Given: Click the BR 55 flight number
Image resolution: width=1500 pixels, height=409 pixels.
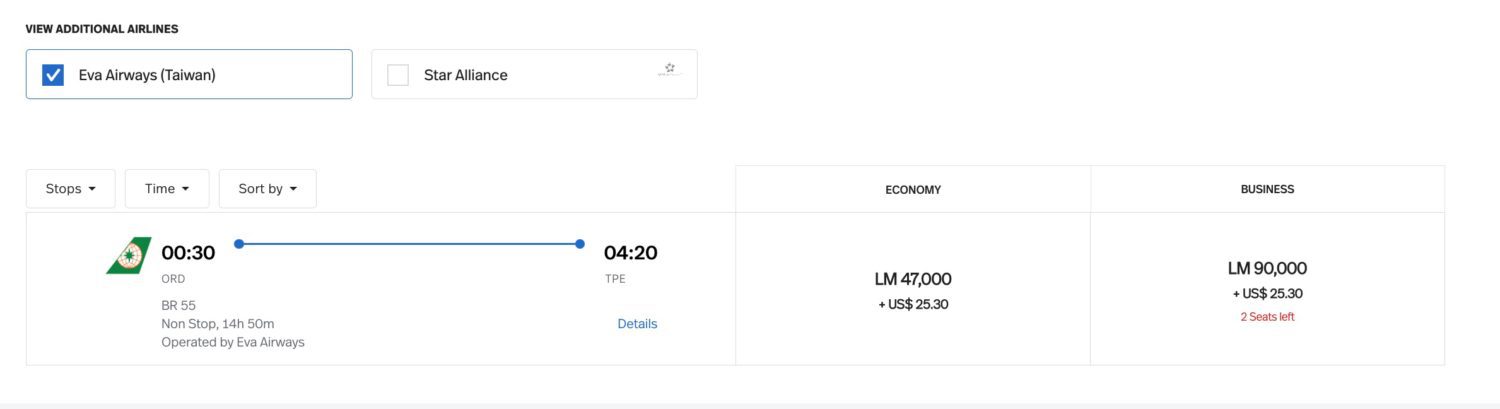Looking at the screenshot, I should [x=178, y=306].
